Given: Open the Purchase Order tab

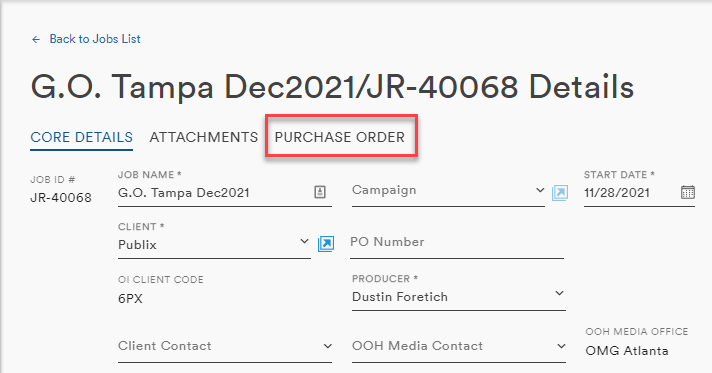Looking at the screenshot, I should [x=340, y=137].
